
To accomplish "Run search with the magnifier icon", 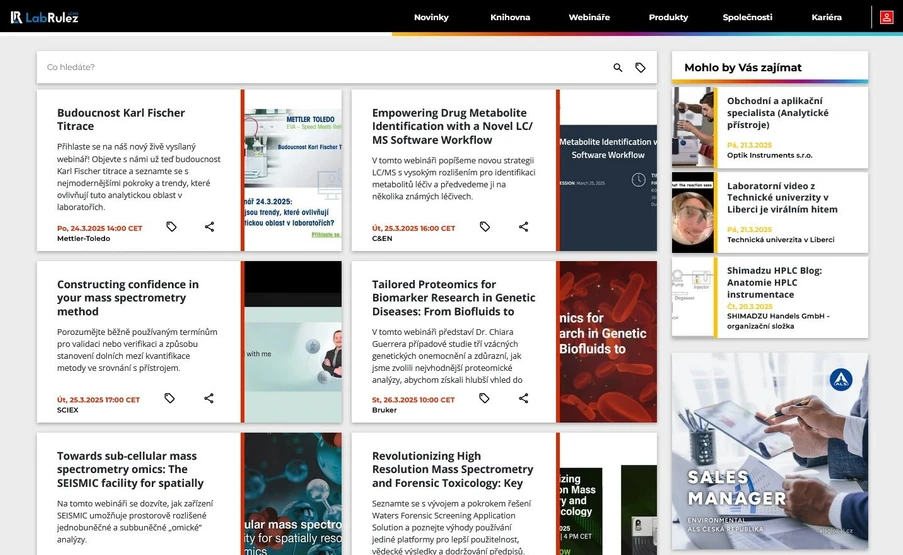I will coord(617,67).
